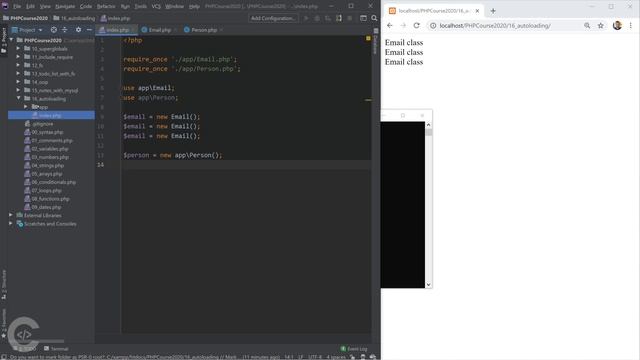
Task: Select 03_numbers.php in the tree
Action: 50,157
